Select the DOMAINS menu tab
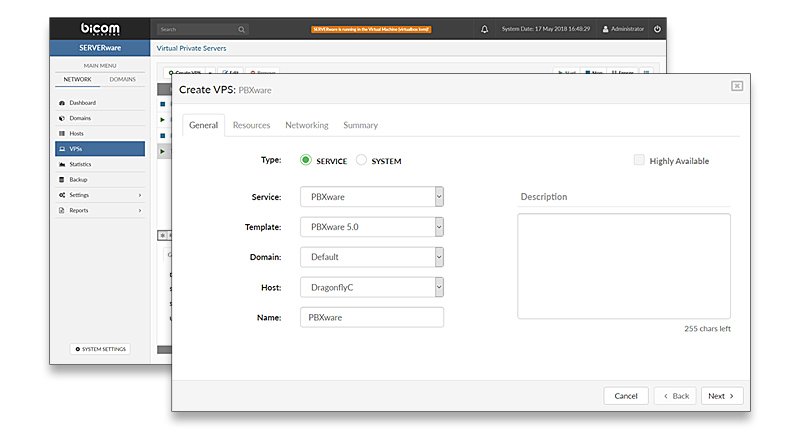The width and height of the screenshot is (800, 435). coord(122,80)
